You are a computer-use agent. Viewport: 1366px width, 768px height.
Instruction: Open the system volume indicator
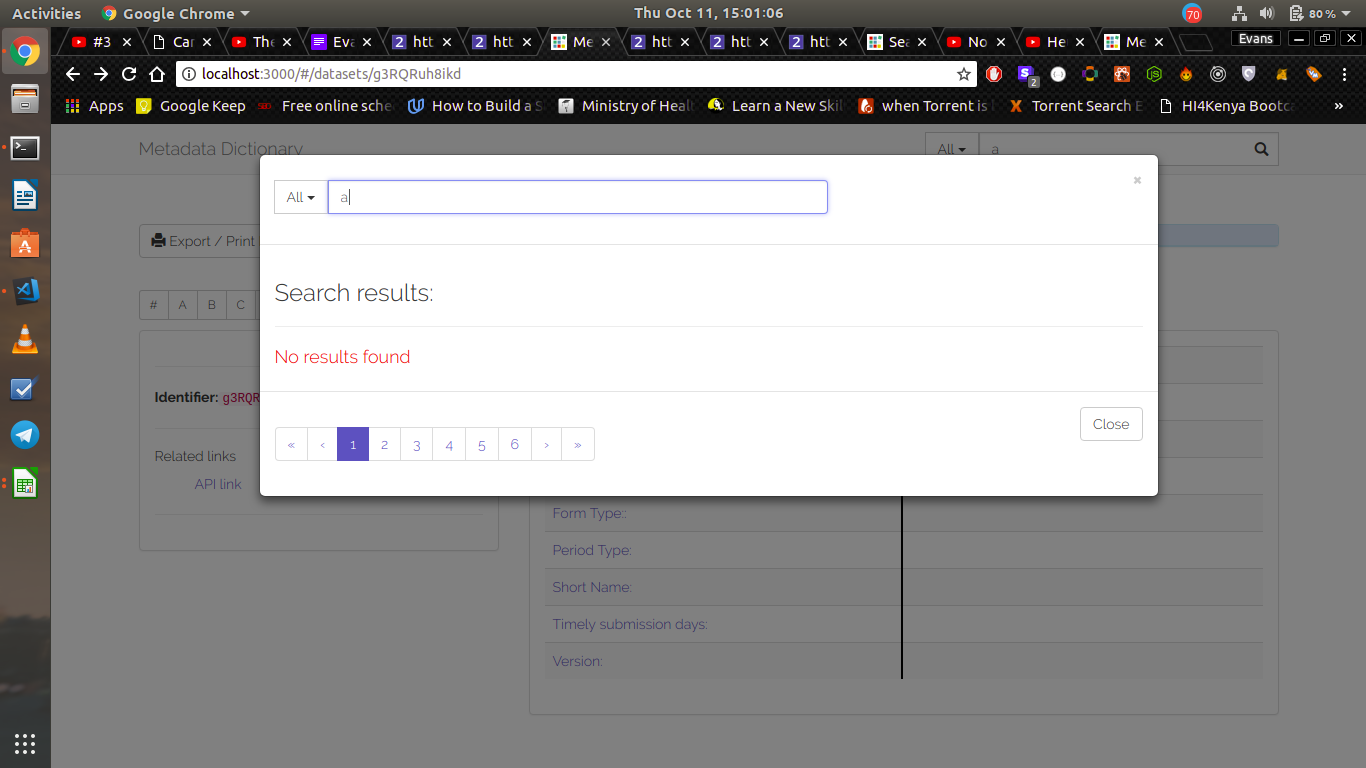point(1267,13)
